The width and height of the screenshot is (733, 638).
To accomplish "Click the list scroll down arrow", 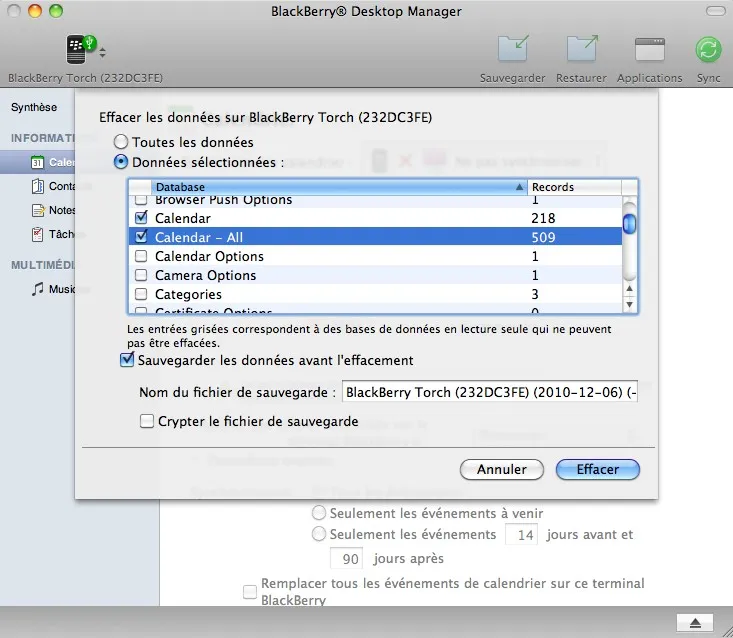I will pos(630,304).
